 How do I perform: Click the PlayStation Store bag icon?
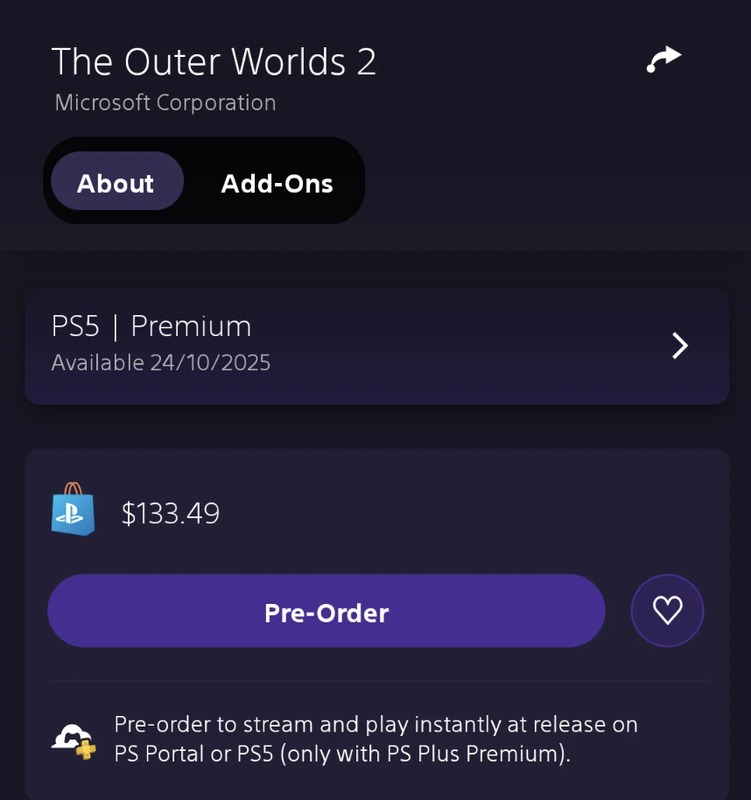[x=73, y=512]
